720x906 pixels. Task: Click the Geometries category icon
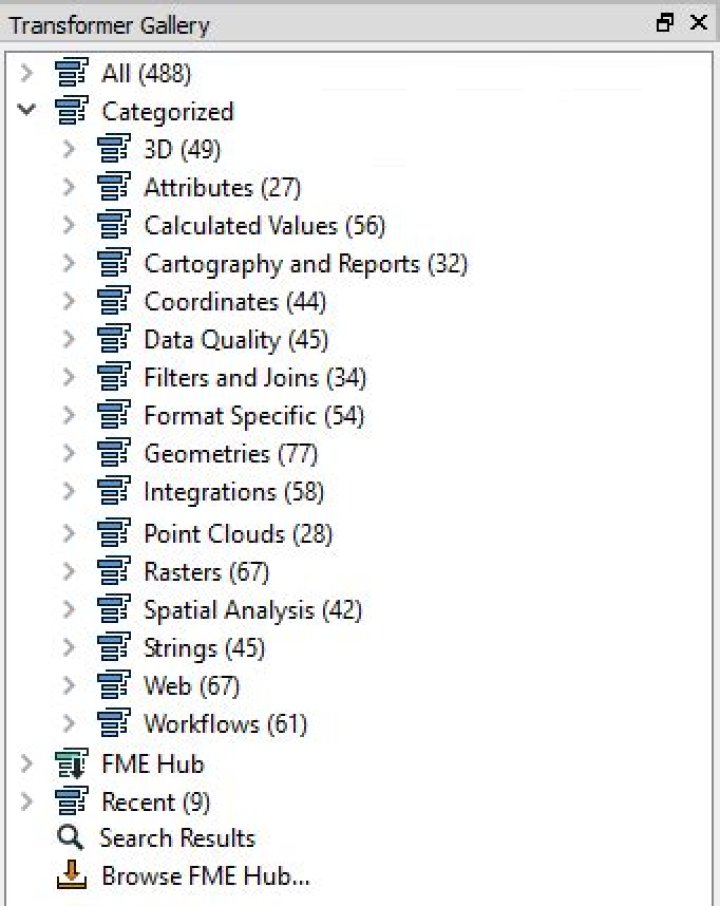pyautogui.click(x=114, y=453)
